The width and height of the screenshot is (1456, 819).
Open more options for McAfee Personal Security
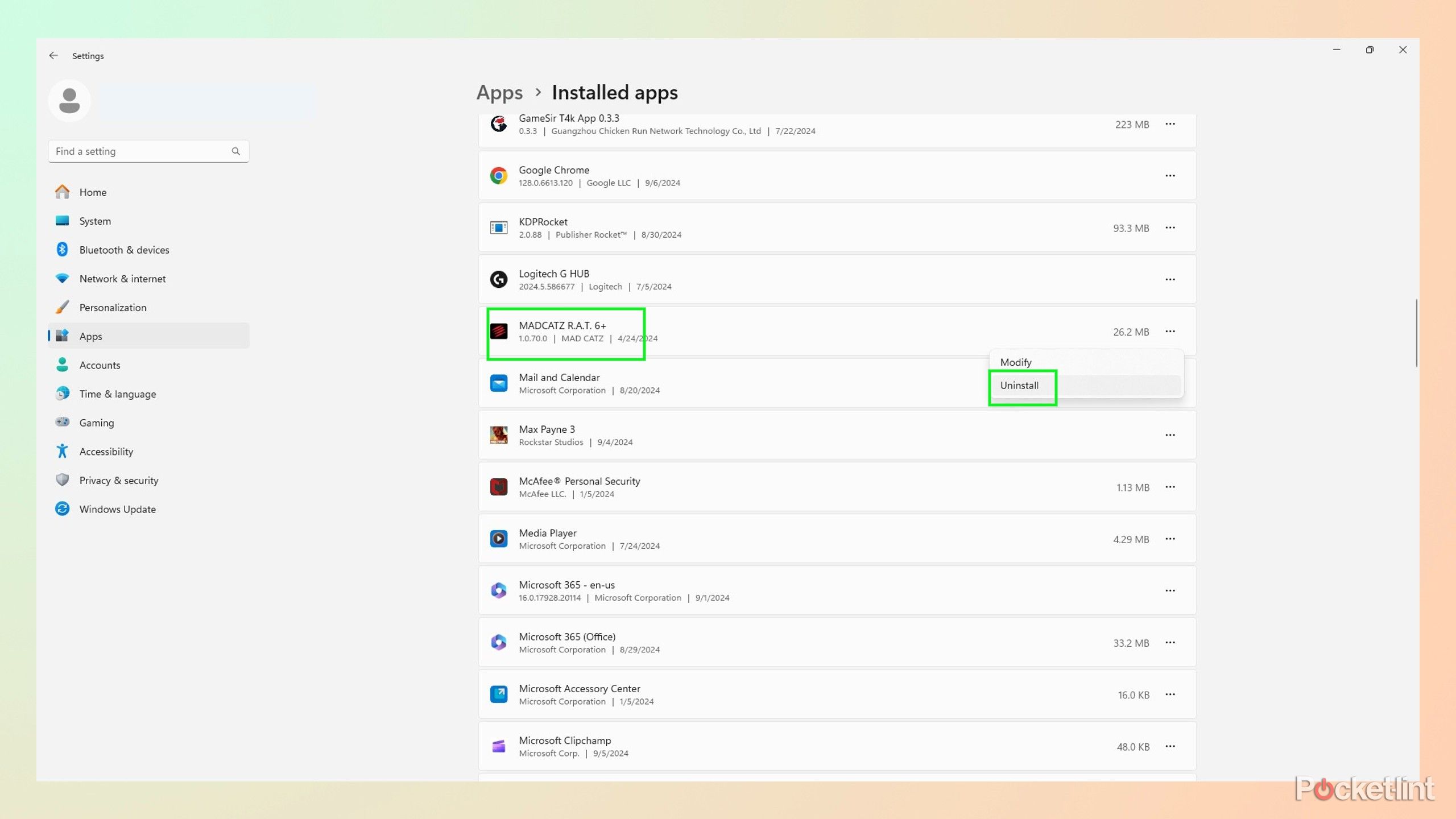[1170, 487]
